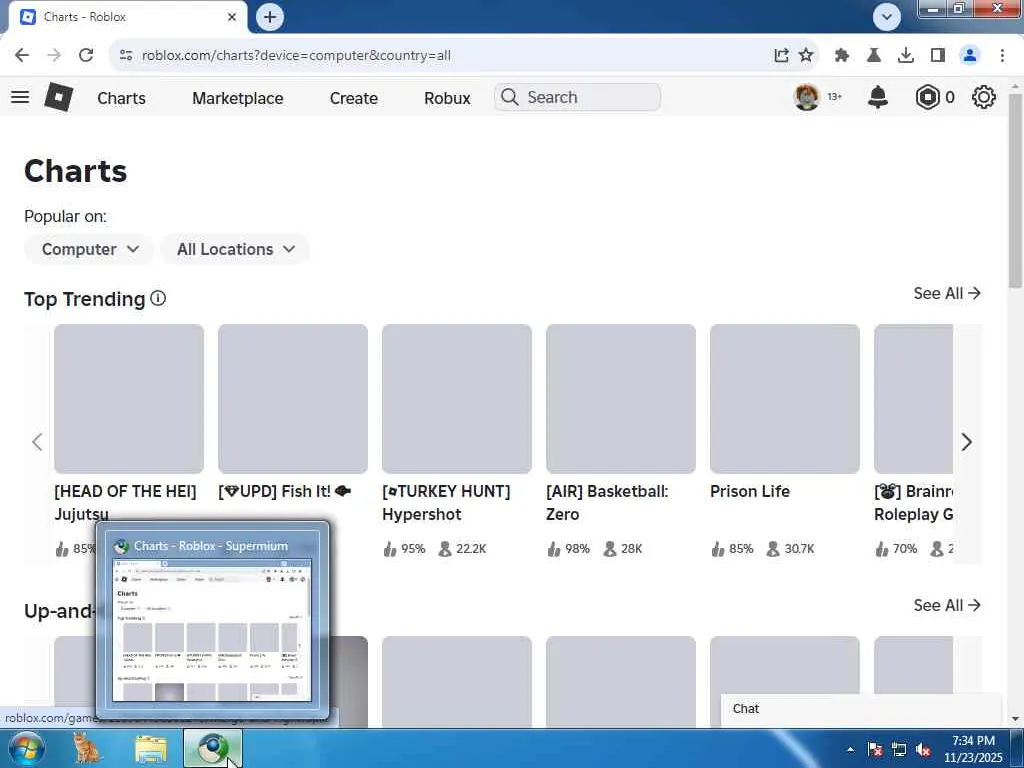The width and height of the screenshot is (1024, 768).
Task: Click the tab search dropdown arrow
Action: (887, 17)
